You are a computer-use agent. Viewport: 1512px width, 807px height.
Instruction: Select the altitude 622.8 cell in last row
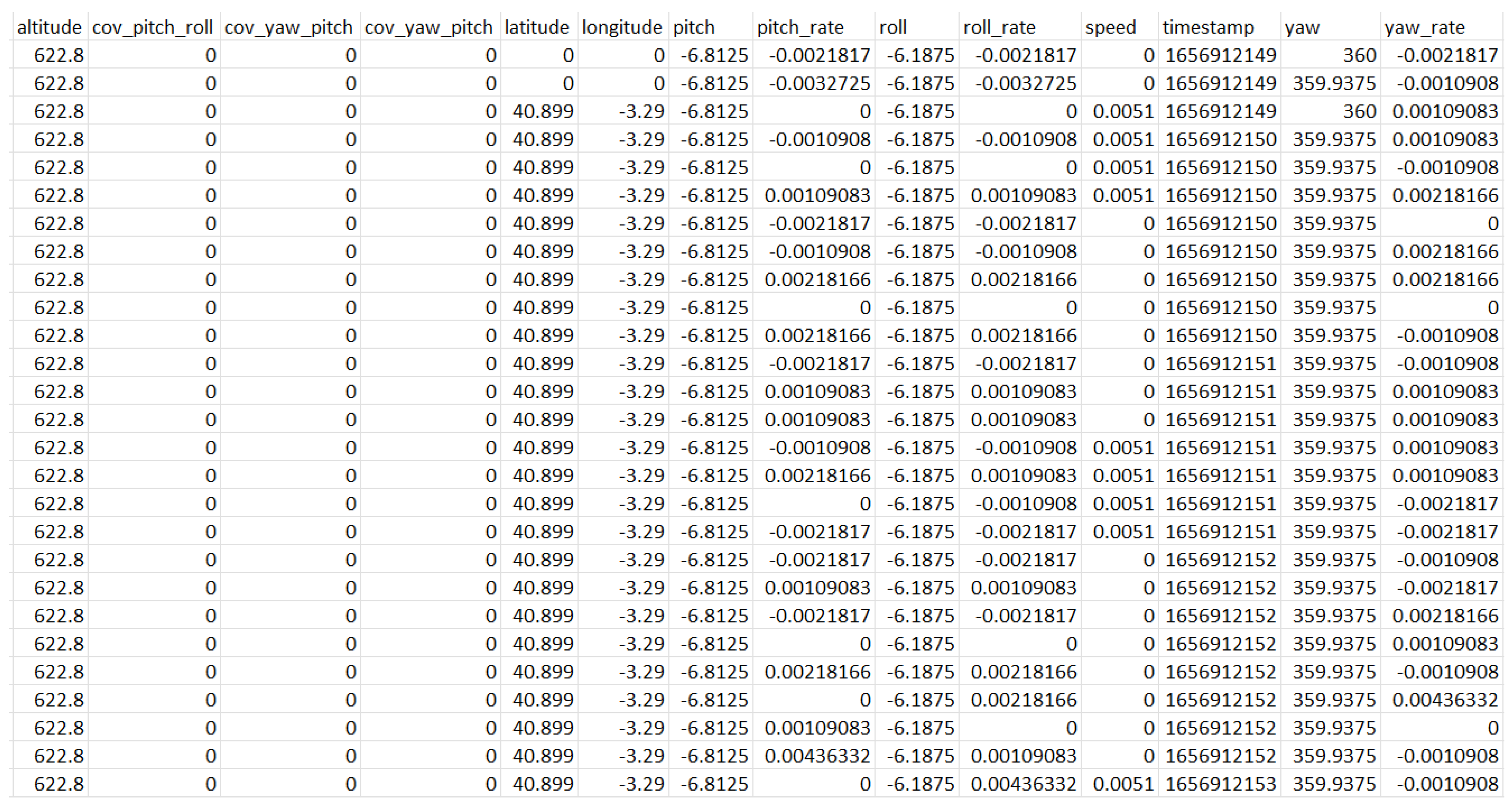(x=59, y=783)
